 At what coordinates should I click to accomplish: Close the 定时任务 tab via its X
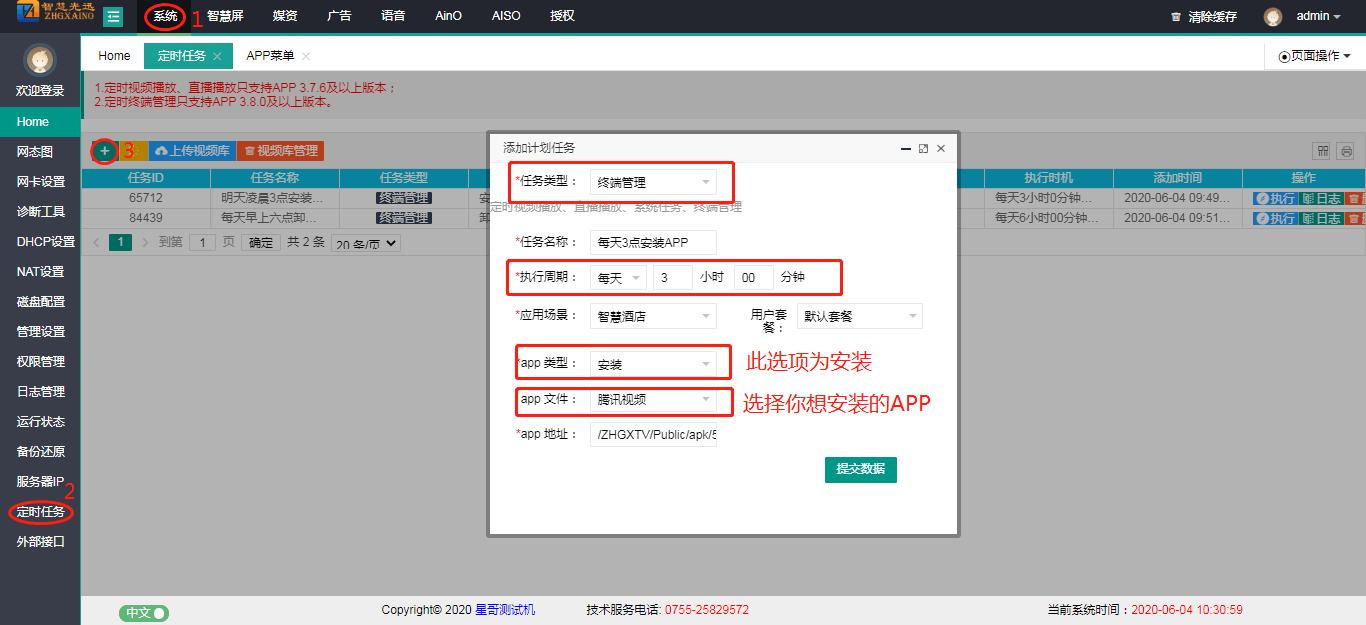(217, 56)
